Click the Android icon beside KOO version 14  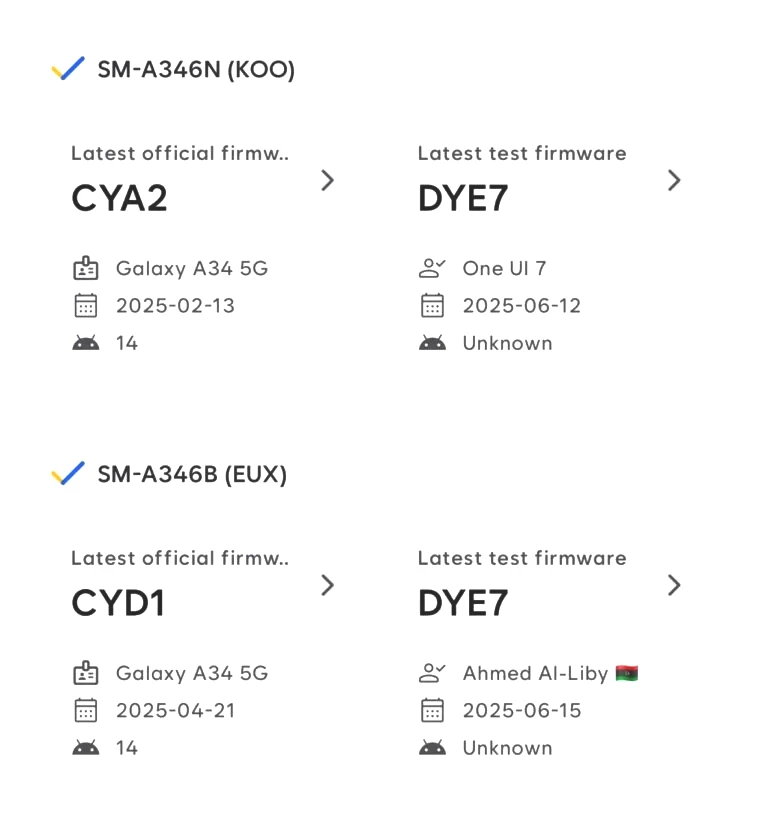(x=85, y=343)
